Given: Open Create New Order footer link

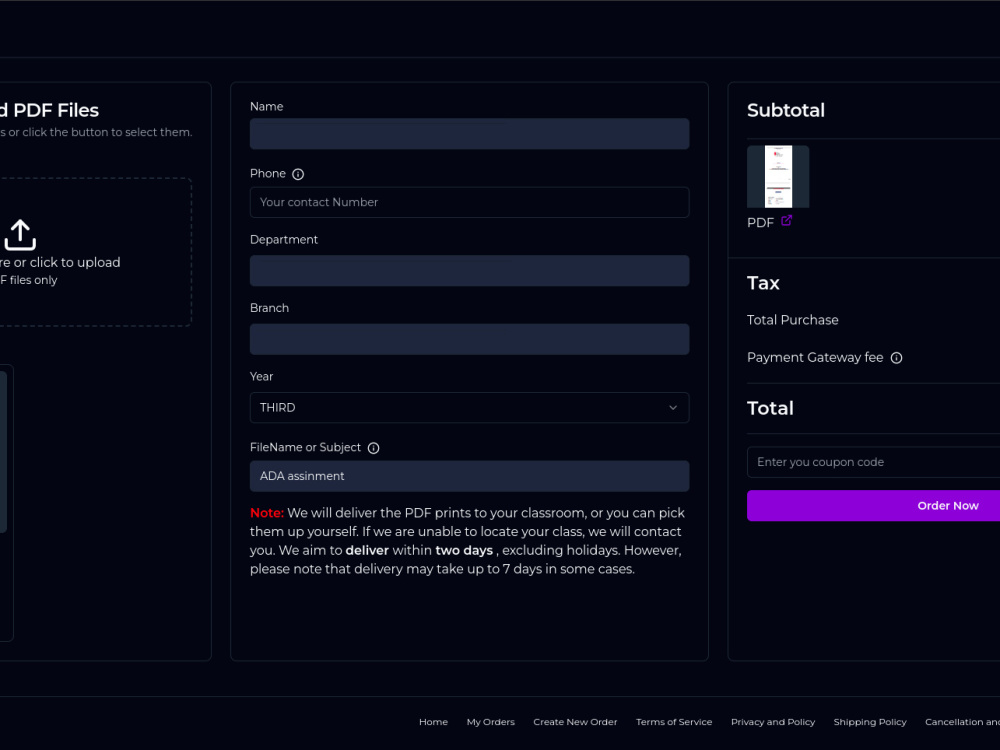Looking at the screenshot, I should (575, 722).
